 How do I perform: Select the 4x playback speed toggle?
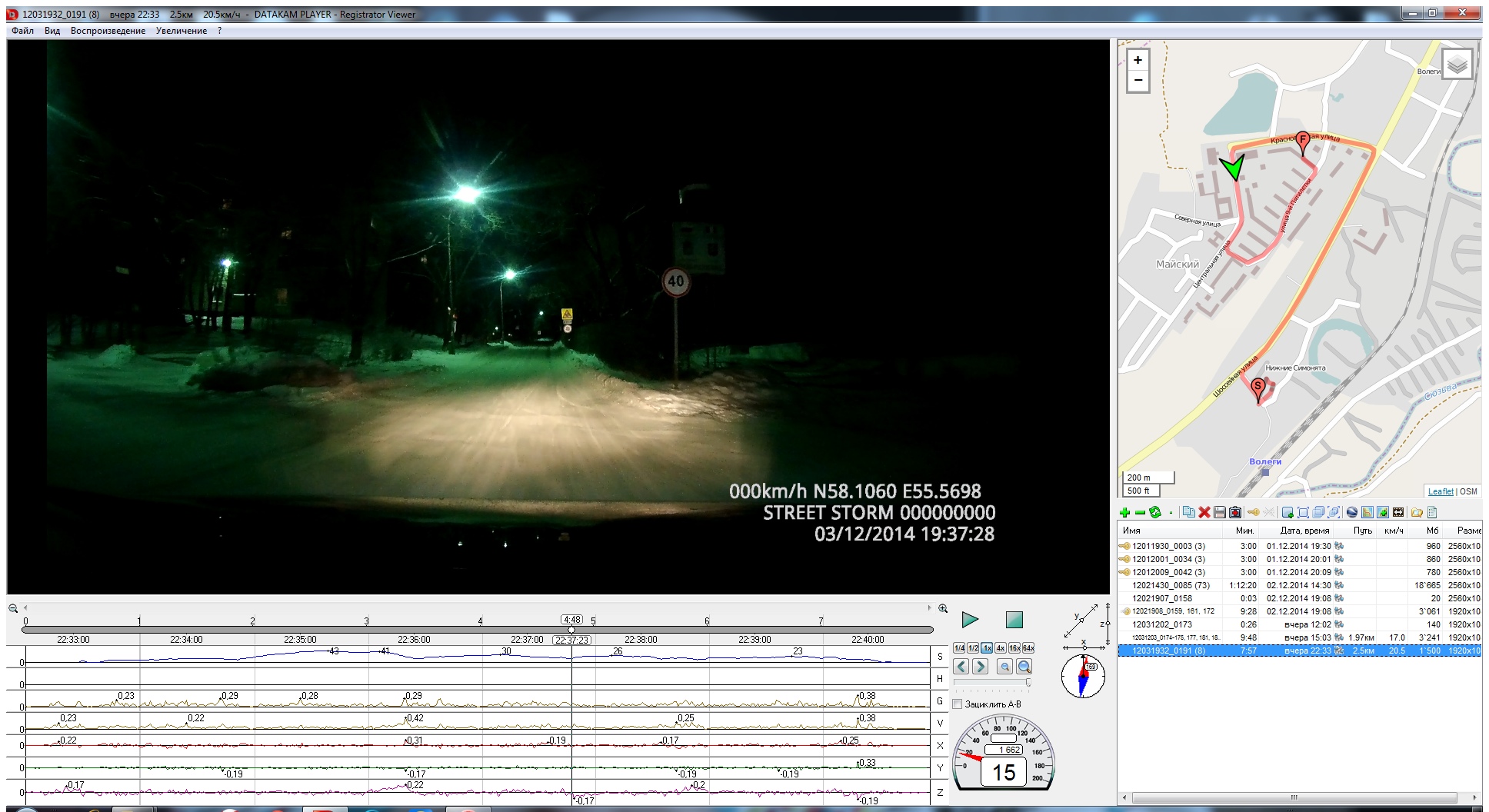pyautogui.click(x=1001, y=648)
